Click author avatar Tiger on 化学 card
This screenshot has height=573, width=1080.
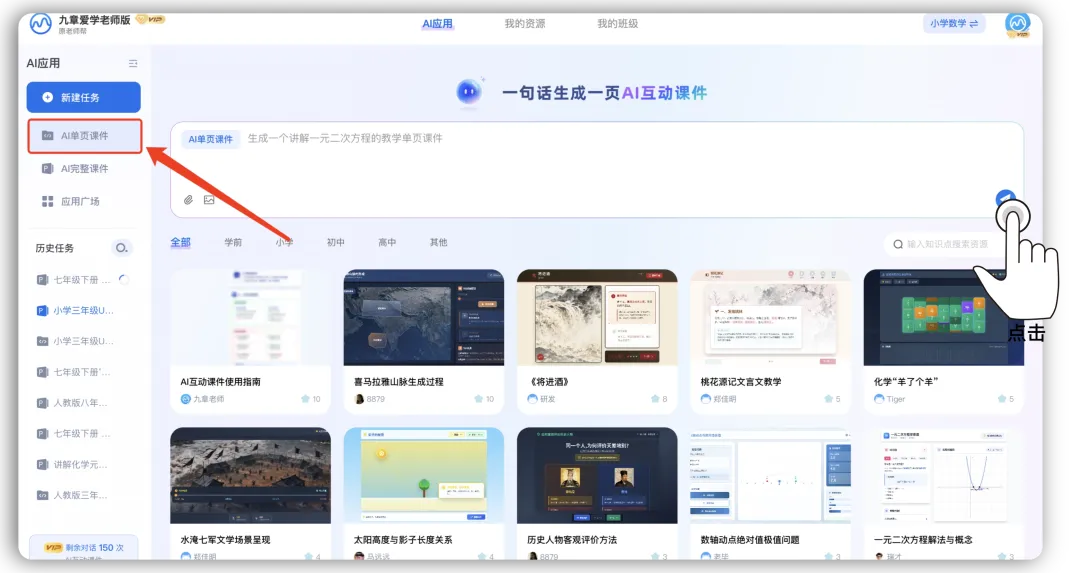(x=880, y=399)
